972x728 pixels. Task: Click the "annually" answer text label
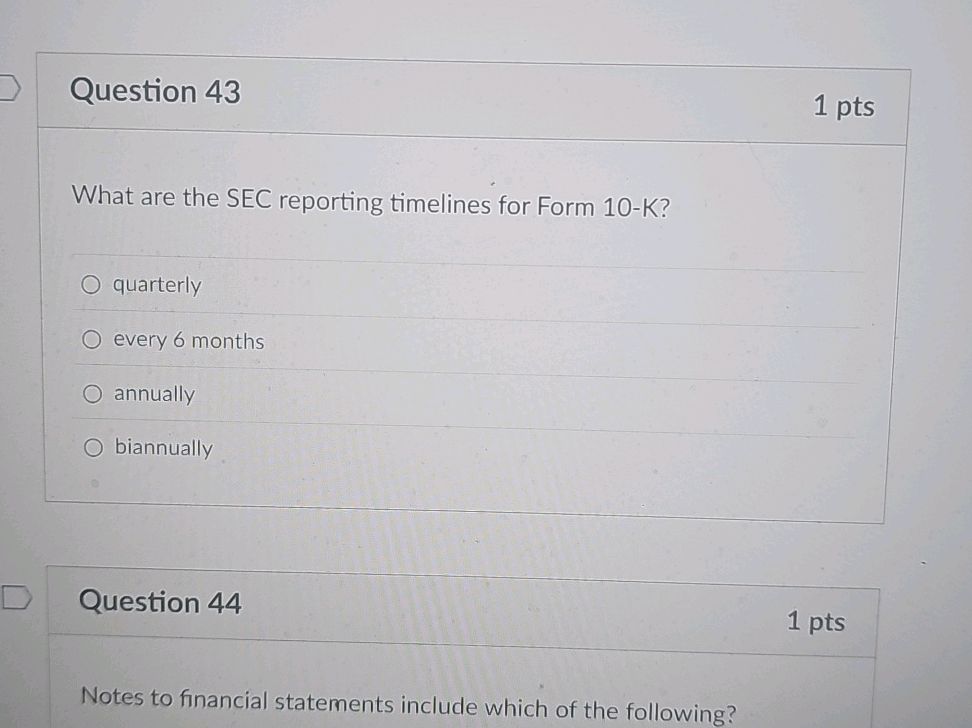click(152, 394)
